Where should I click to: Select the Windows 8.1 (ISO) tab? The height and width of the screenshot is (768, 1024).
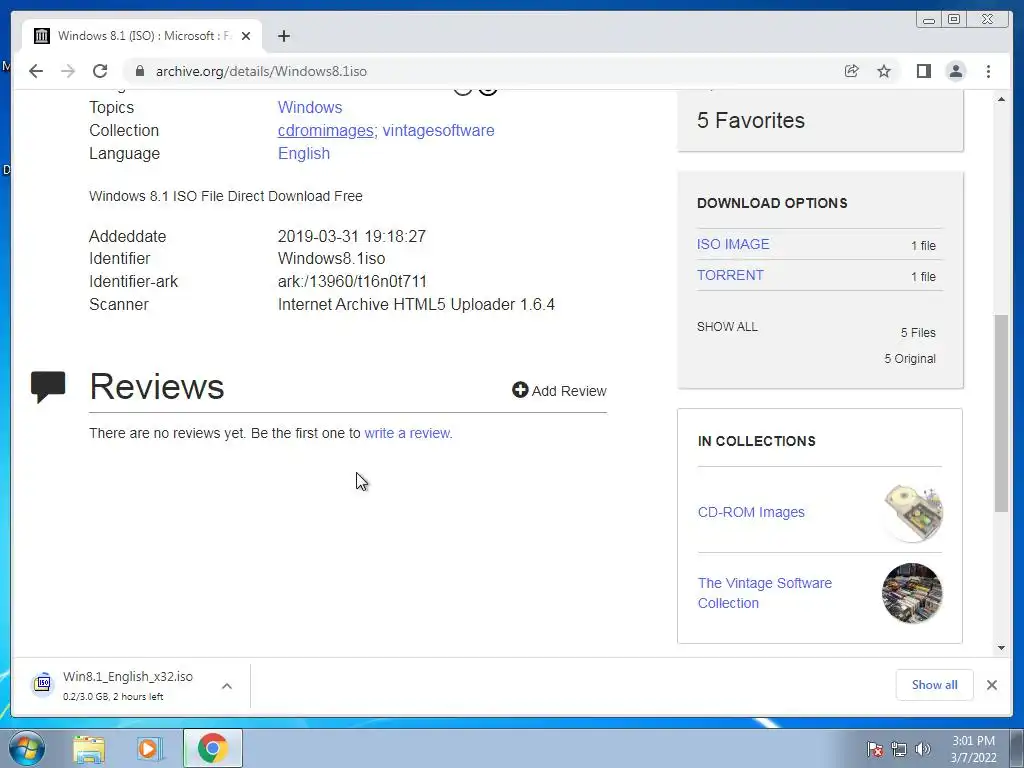click(142, 35)
